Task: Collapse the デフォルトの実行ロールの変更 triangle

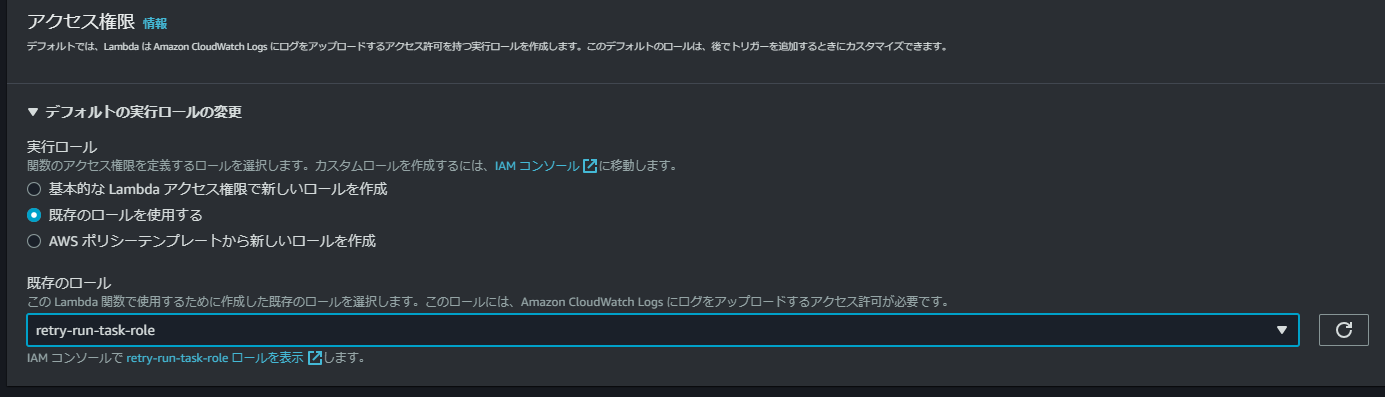Action: [x=33, y=112]
